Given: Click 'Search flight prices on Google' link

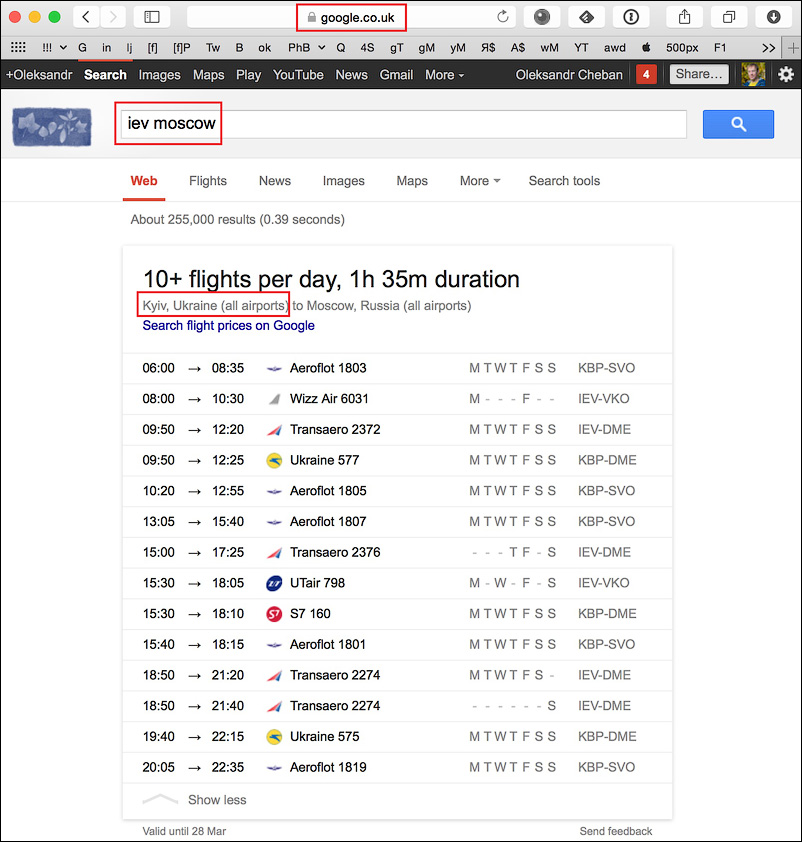Looking at the screenshot, I should [229, 325].
